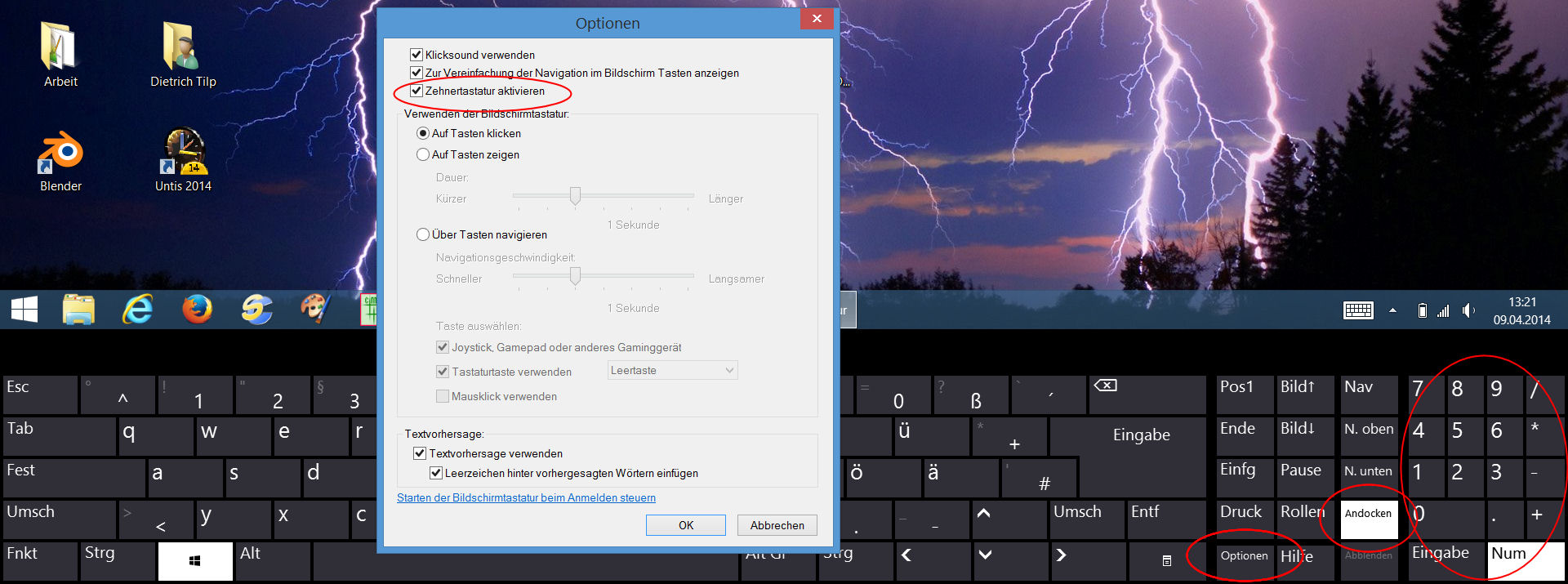Click the Dauer slider handle
Screen dimensions: 1568x584
click(575, 196)
